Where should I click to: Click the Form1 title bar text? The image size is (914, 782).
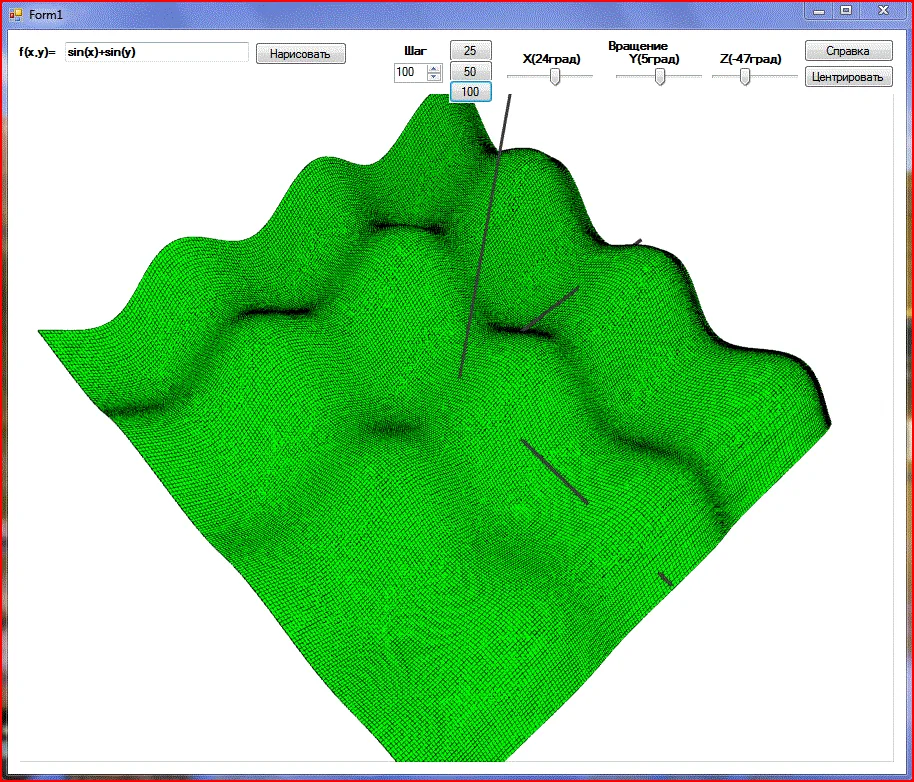point(46,14)
